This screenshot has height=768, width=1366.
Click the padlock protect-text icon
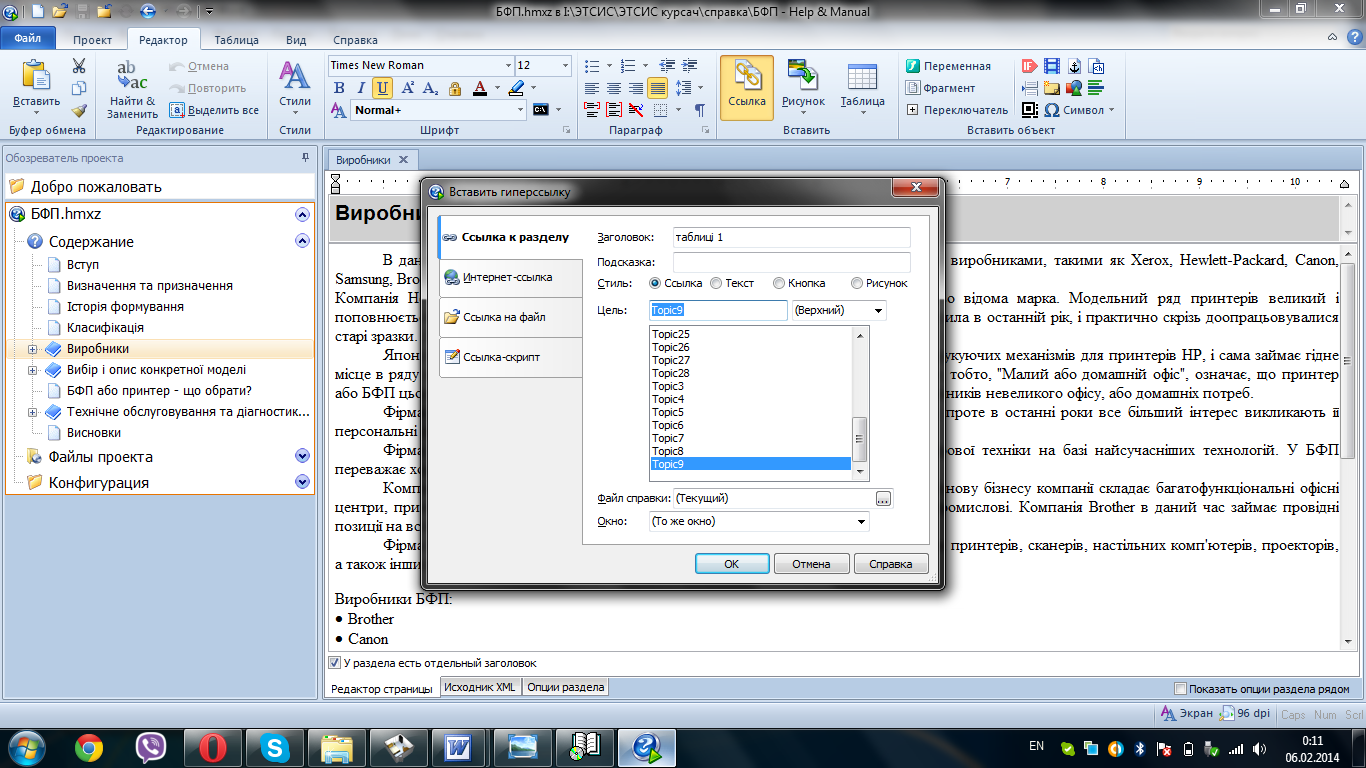coord(456,88)
